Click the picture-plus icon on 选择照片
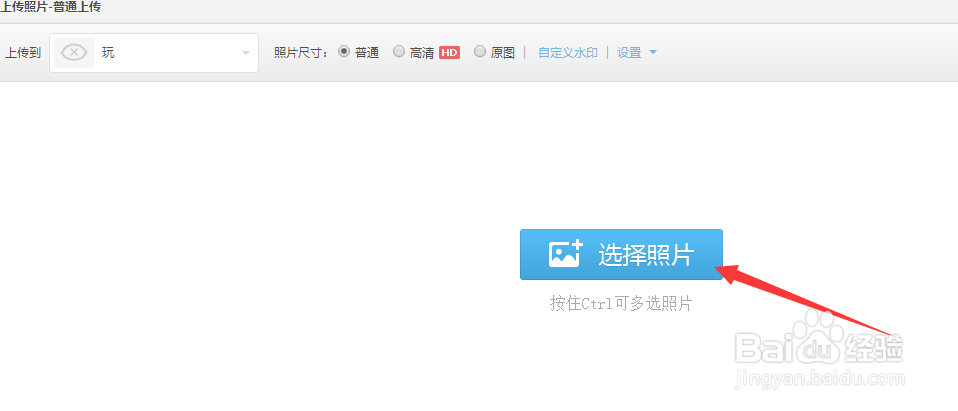This screenshot has width=958, height=411. tap(566, 253)
